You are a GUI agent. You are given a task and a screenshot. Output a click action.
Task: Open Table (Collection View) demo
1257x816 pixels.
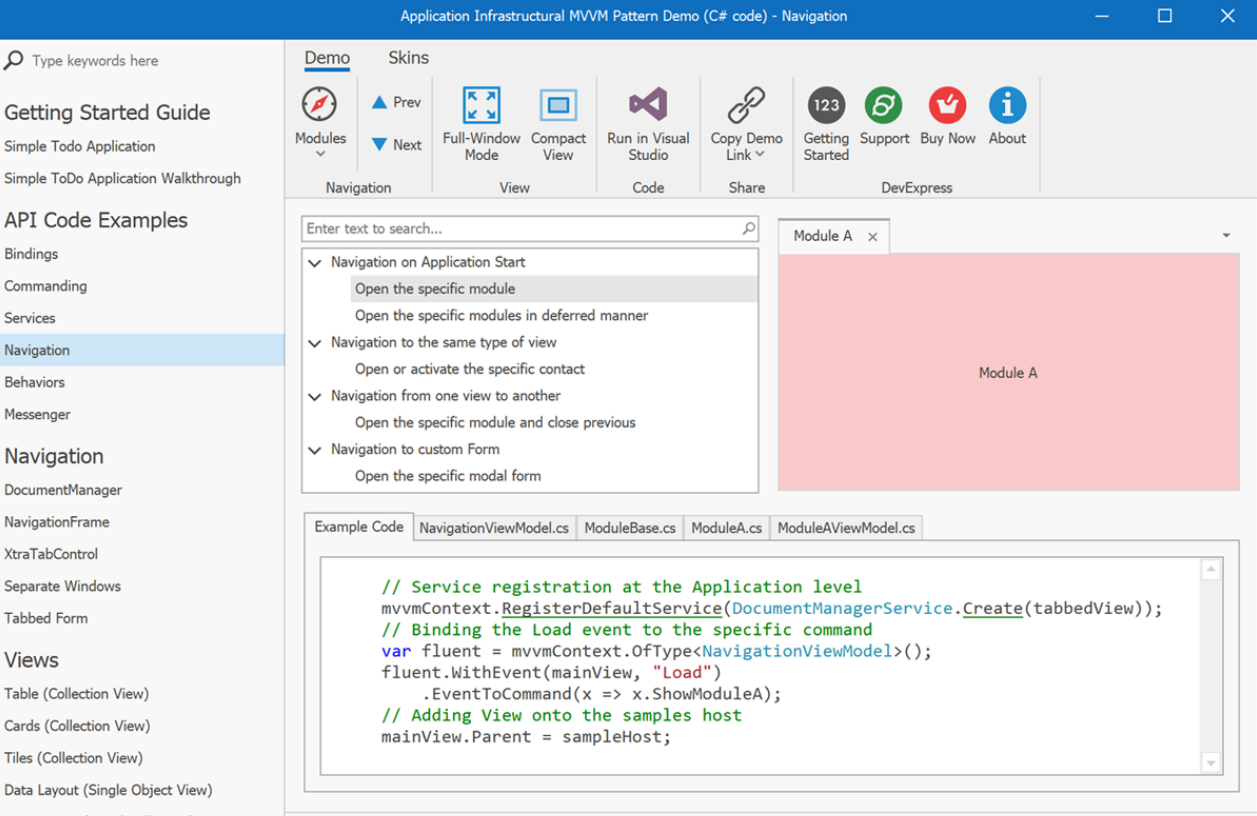(77, 694)
